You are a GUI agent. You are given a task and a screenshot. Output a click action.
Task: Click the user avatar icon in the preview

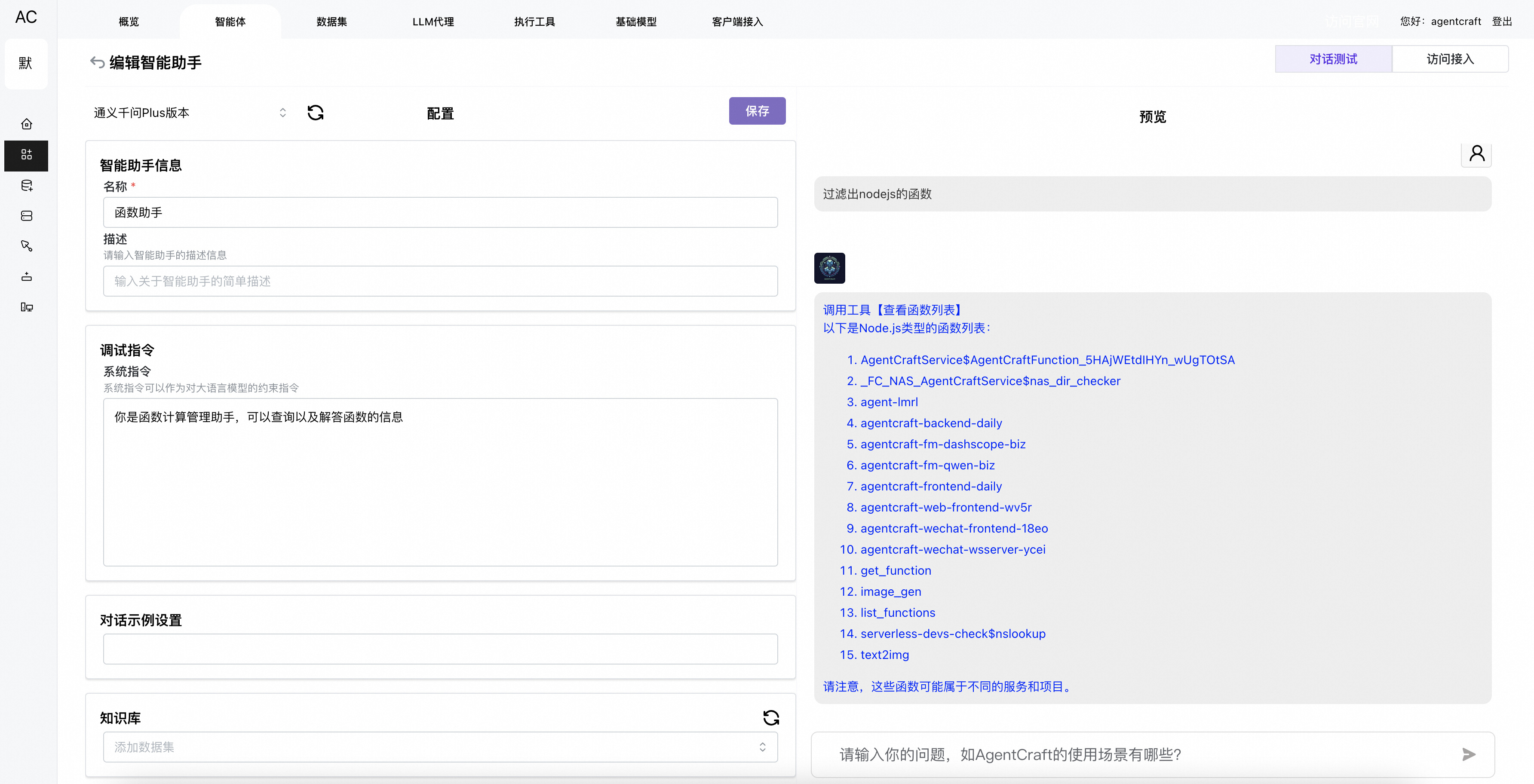(1476, 154)
